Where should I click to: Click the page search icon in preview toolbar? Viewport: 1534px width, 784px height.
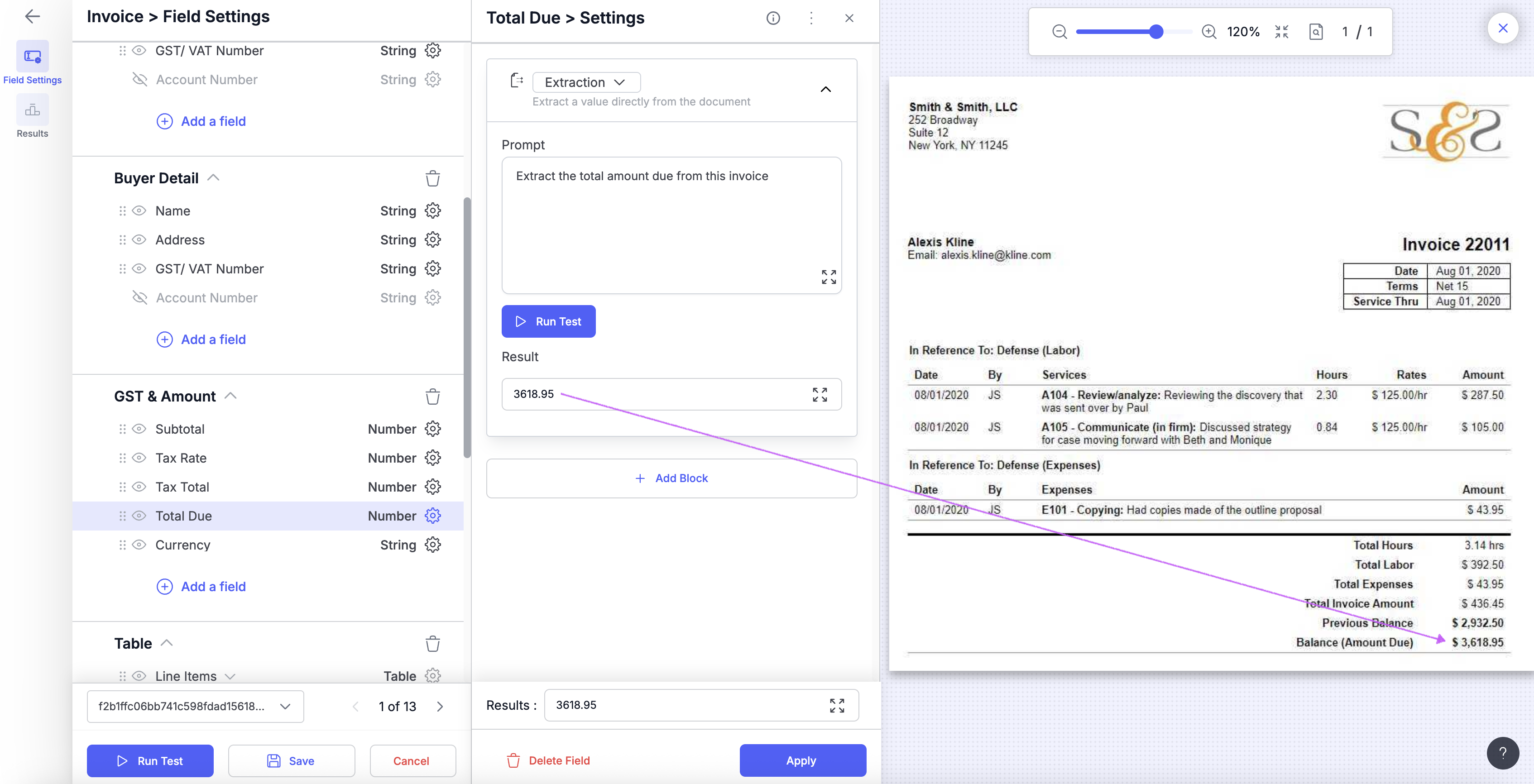point(1316,32)
